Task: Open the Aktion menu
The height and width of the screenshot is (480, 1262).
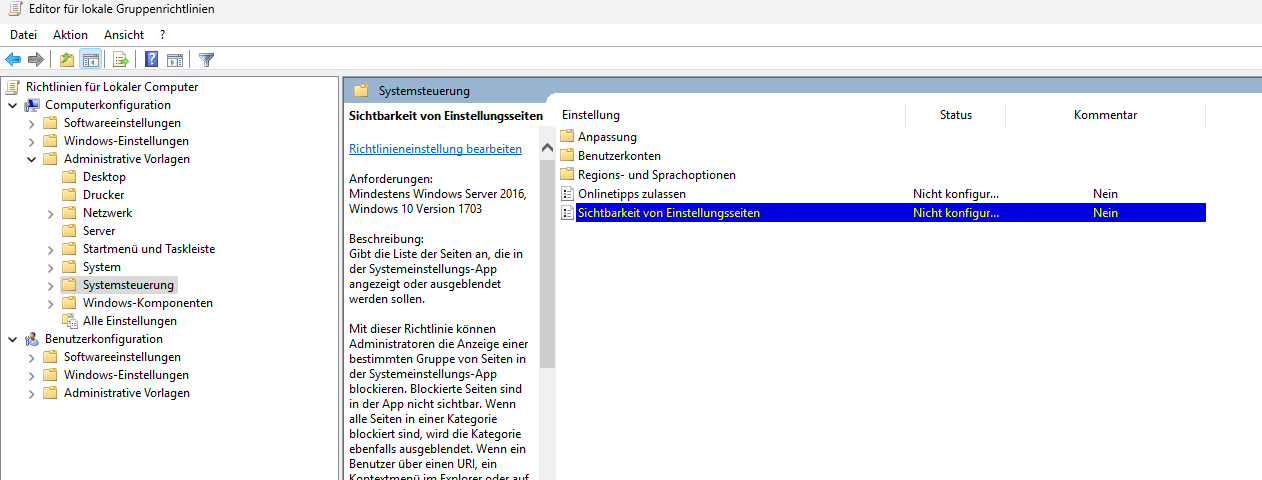Action: (x=70, y=35)
